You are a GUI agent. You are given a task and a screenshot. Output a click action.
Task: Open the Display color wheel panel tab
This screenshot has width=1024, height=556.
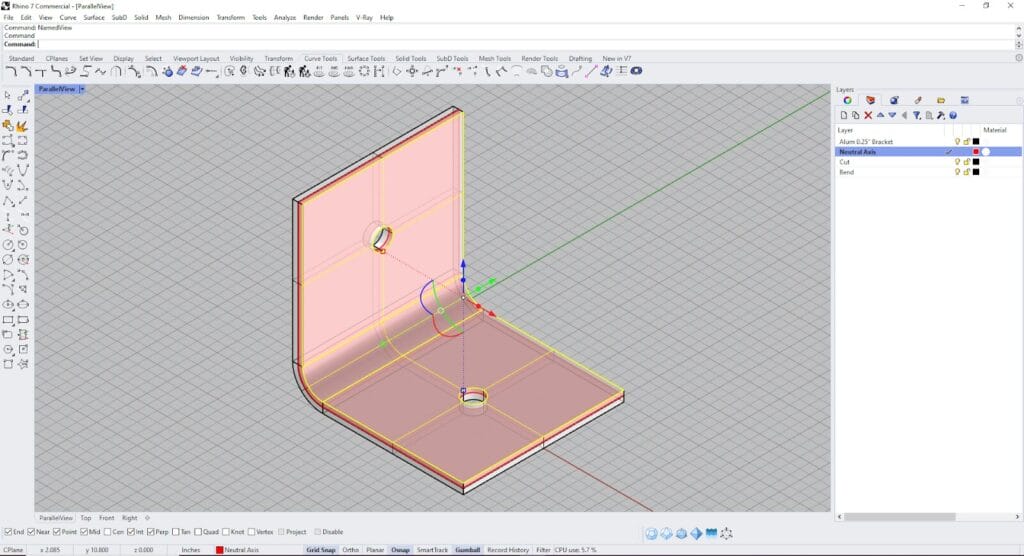(847, 100)
